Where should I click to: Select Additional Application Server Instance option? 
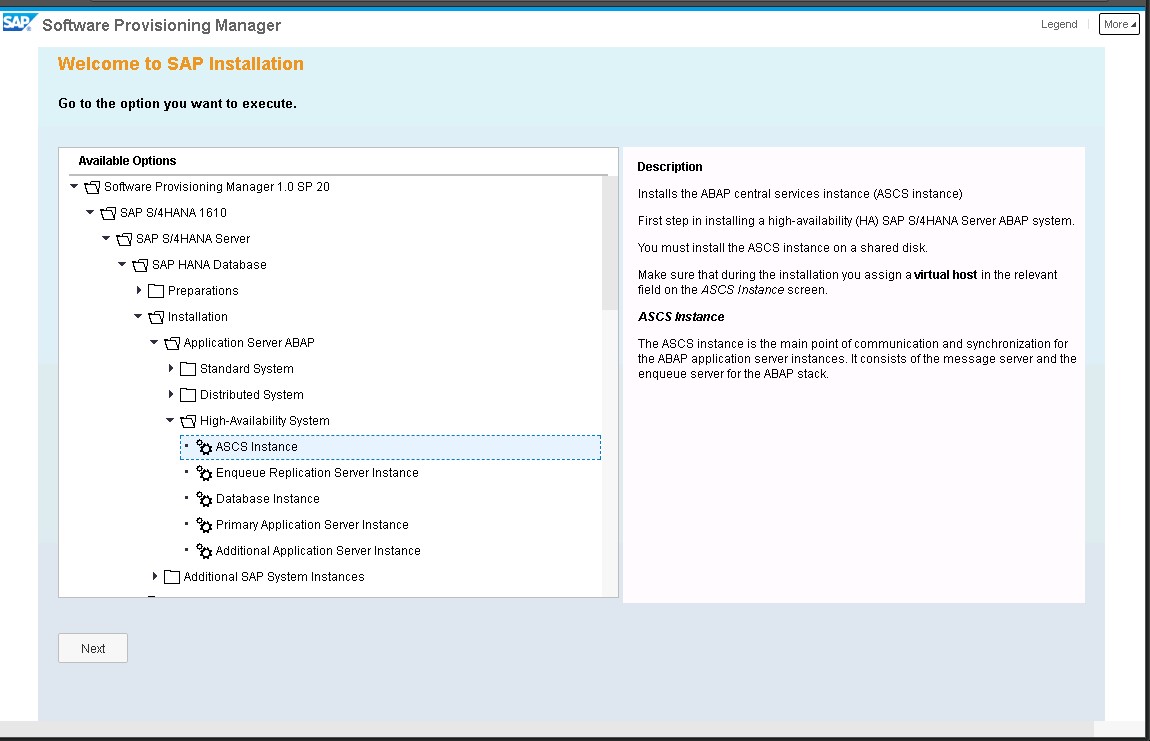click(x=318, y=551)
